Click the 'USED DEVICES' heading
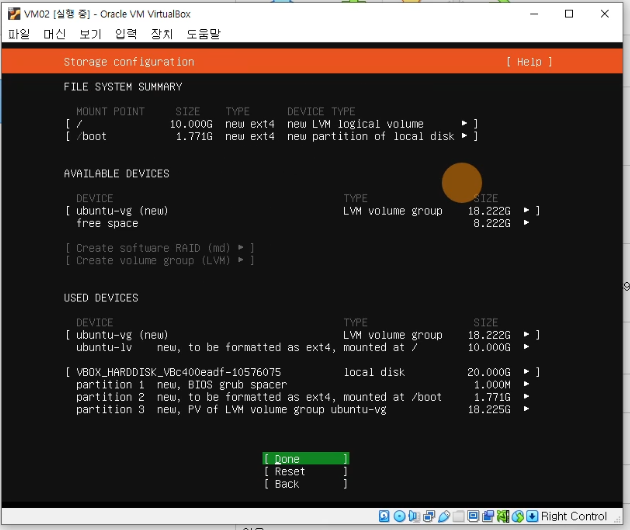Screen dimensions: 630x530 (x=101, y=298)
